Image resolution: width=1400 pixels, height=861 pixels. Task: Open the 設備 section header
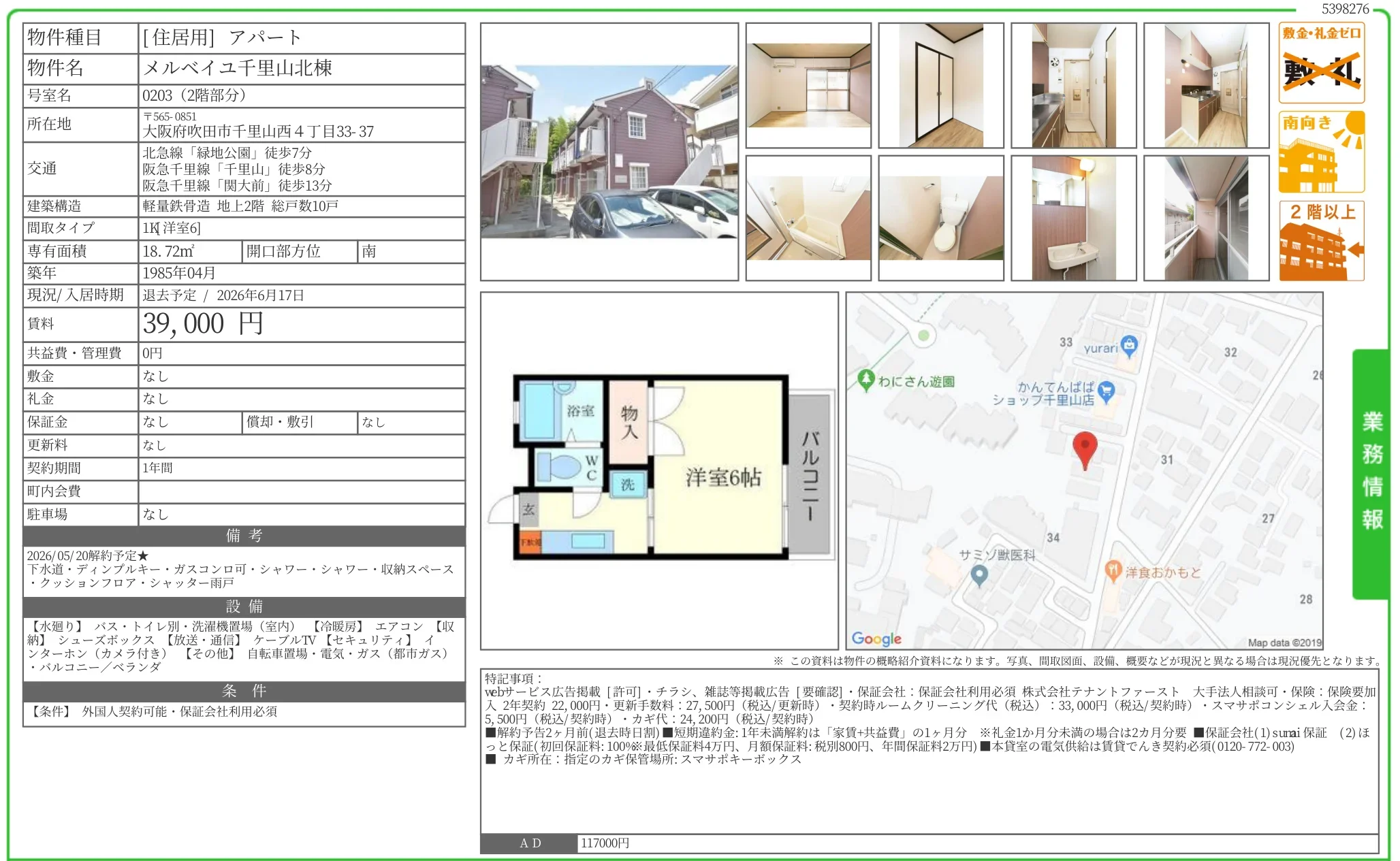[242, 607]
